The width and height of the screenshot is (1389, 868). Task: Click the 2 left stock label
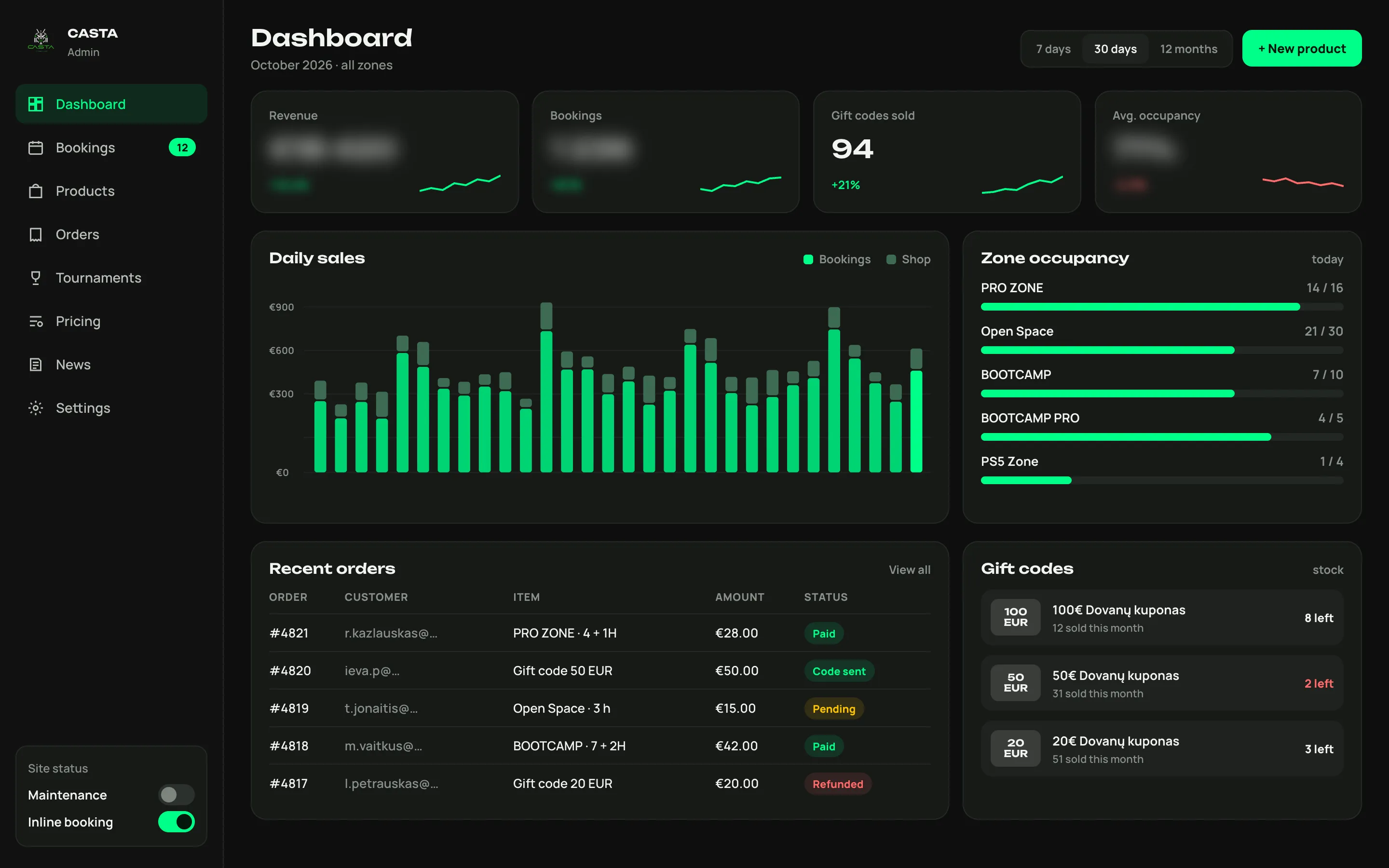(x=1319, y=683)
